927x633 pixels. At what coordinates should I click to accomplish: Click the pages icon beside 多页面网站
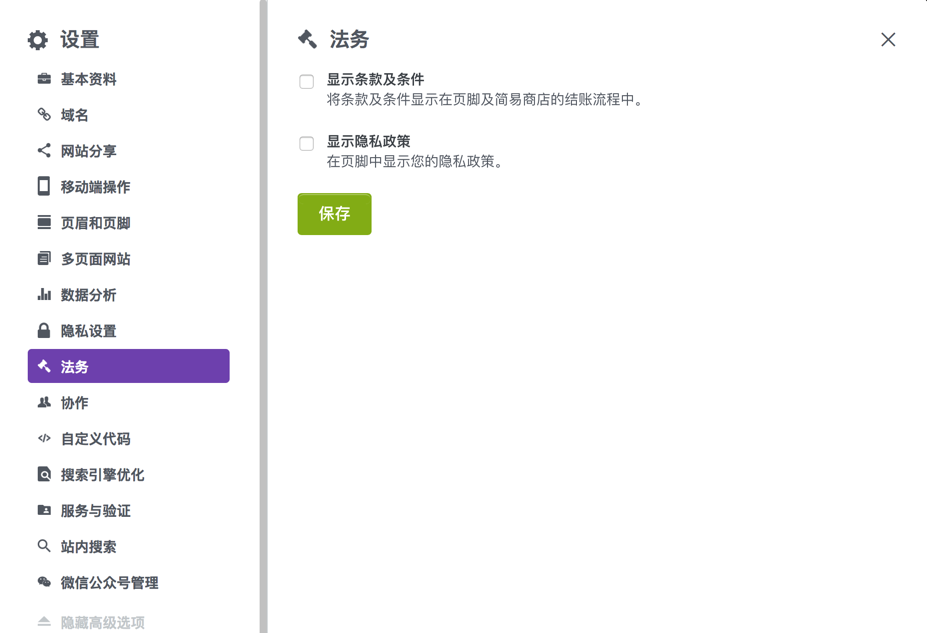click(x=44, y=258)
